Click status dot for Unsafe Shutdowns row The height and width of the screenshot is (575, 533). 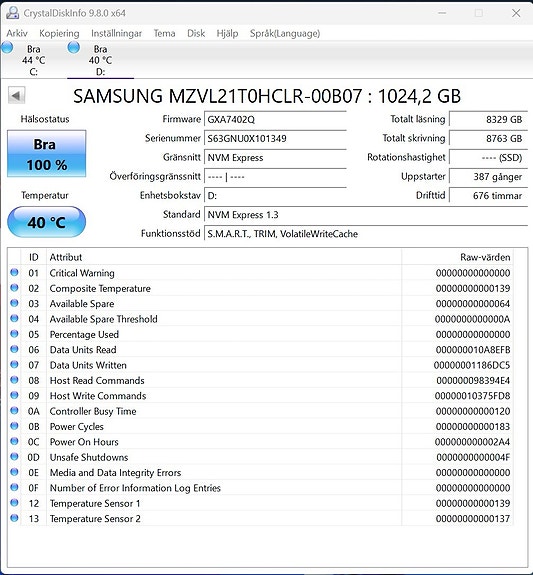14,457
